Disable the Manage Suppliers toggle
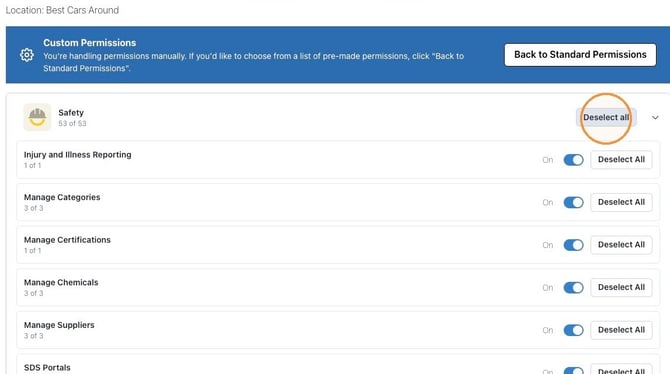670x374 pixels. click(x=573, y=330)
